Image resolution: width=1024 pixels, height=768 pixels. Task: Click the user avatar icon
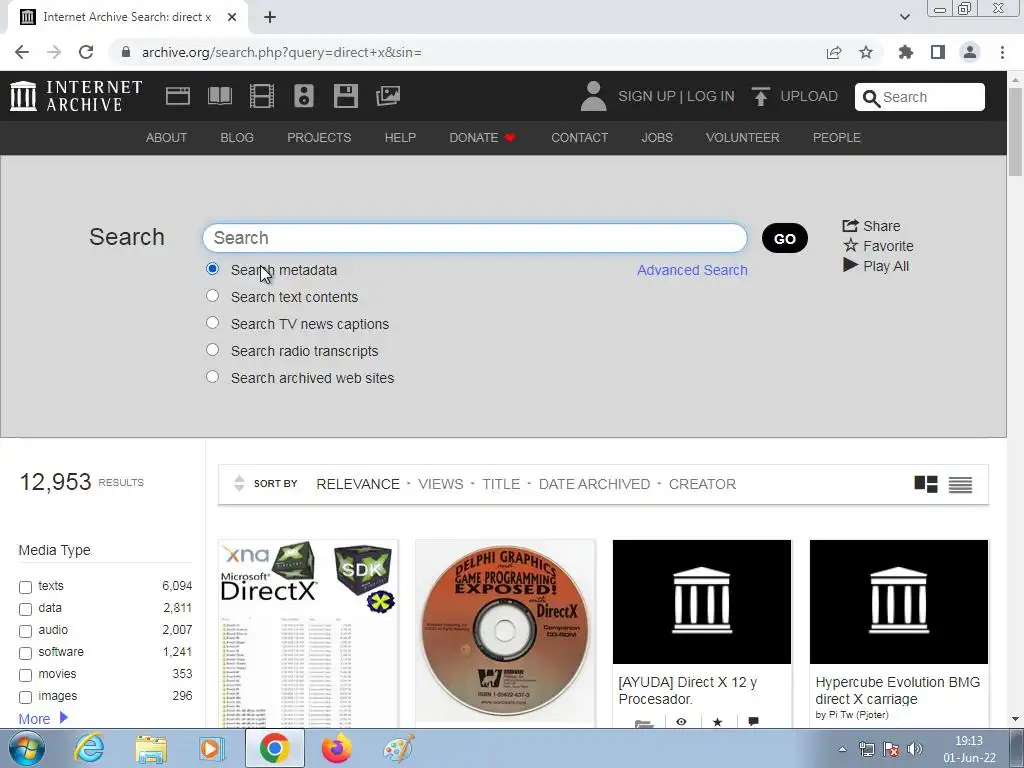coord(593,96)
